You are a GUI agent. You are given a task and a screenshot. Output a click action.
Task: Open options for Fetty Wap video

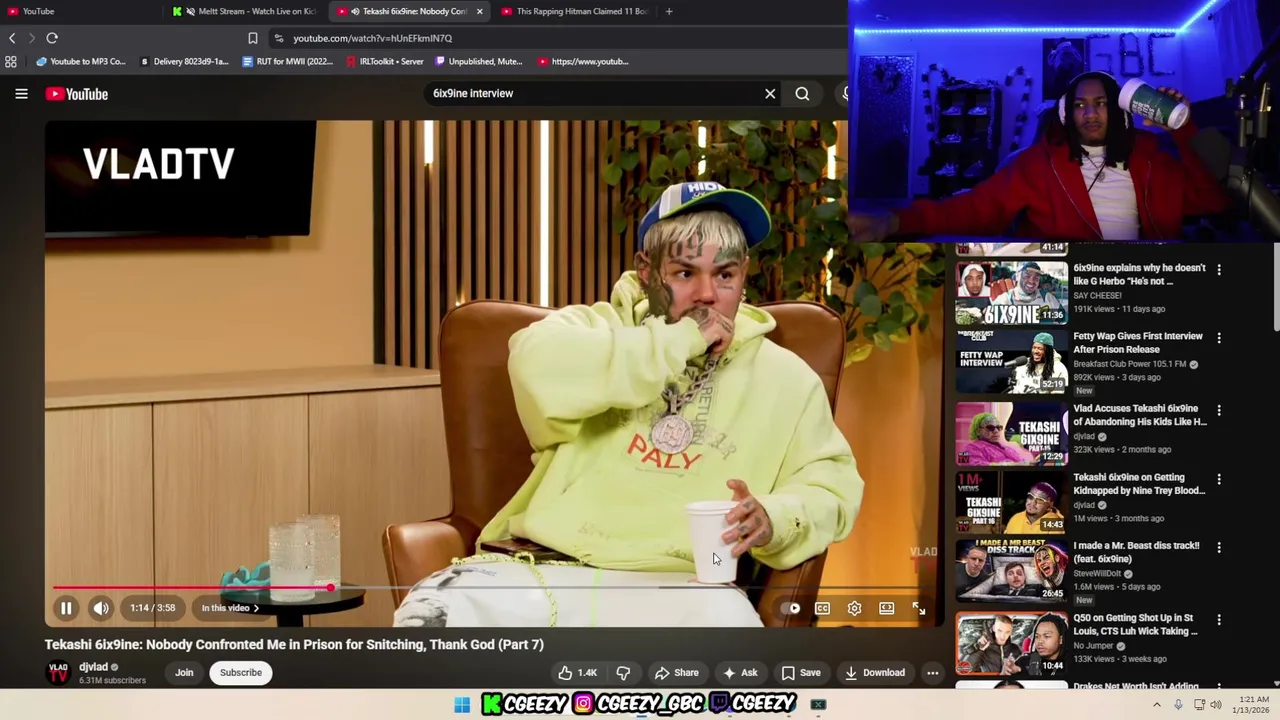[x=1218, y=337]
